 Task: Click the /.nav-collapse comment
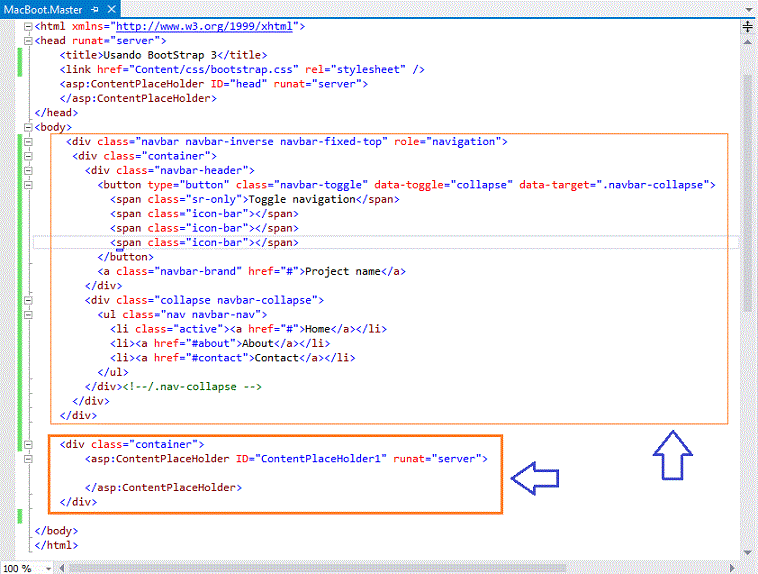pyautogui.click(x=192, y=386)
